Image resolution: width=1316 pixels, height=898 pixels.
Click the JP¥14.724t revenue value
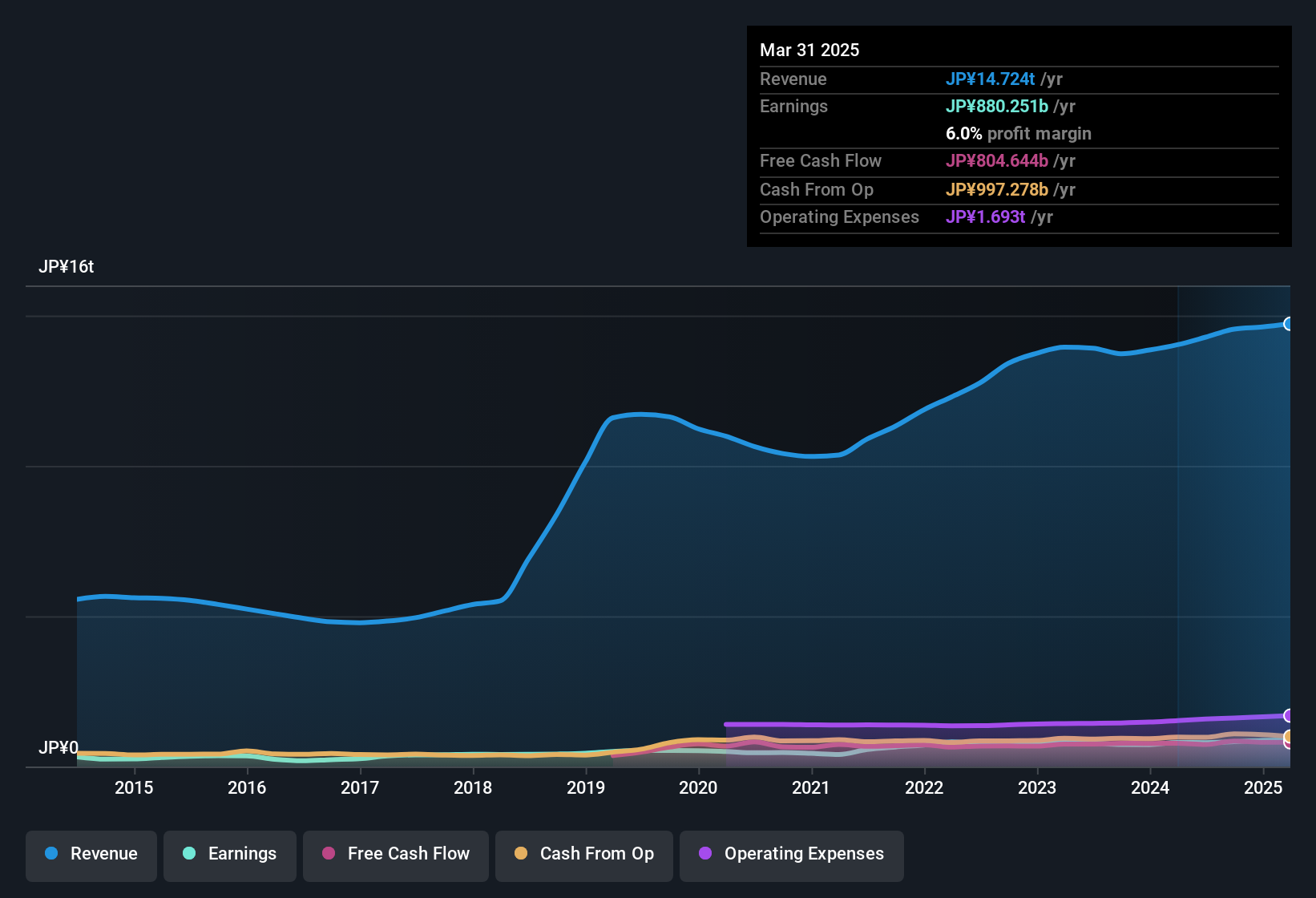click(x=991, y=79)
